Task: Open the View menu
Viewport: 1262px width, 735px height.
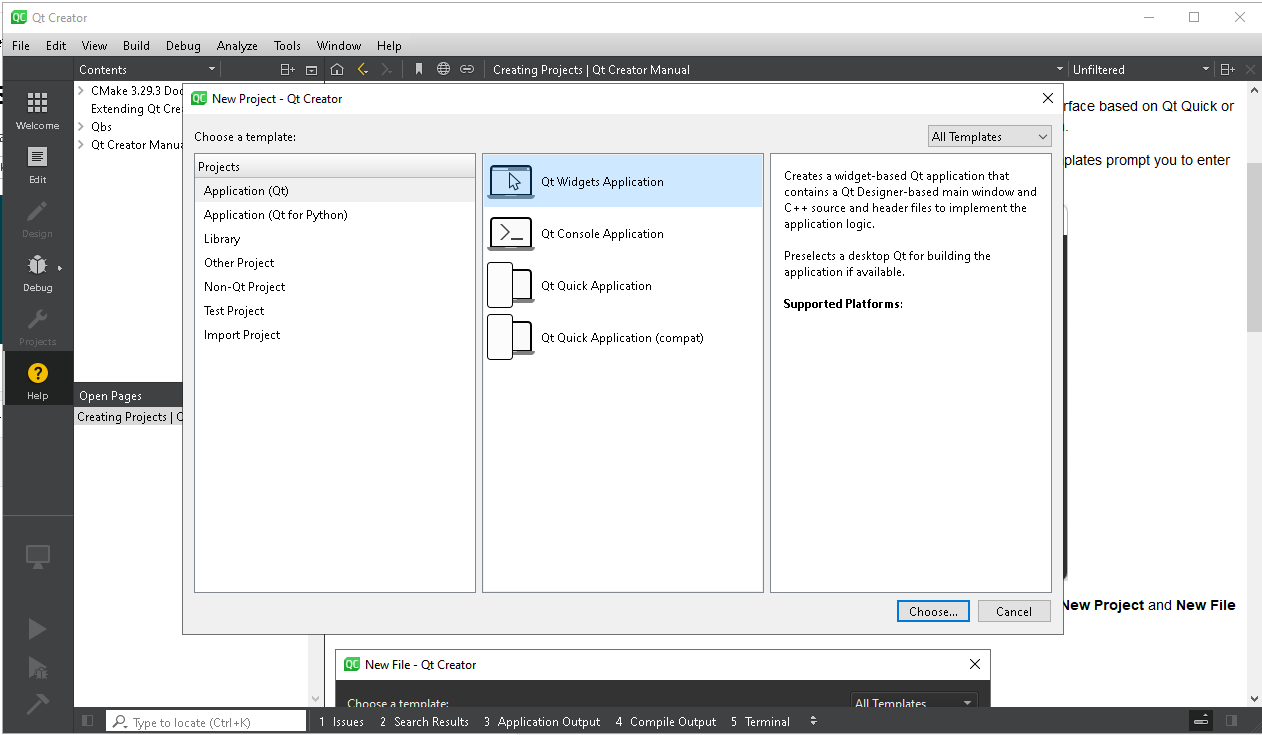Action: click(x=94, y=45)
